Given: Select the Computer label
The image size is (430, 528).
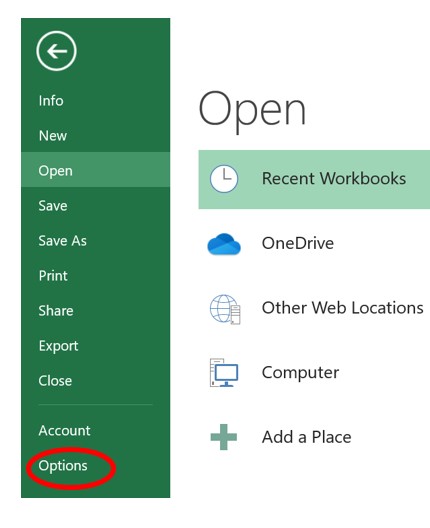Looking at the screenshot, I should point(300,373).
